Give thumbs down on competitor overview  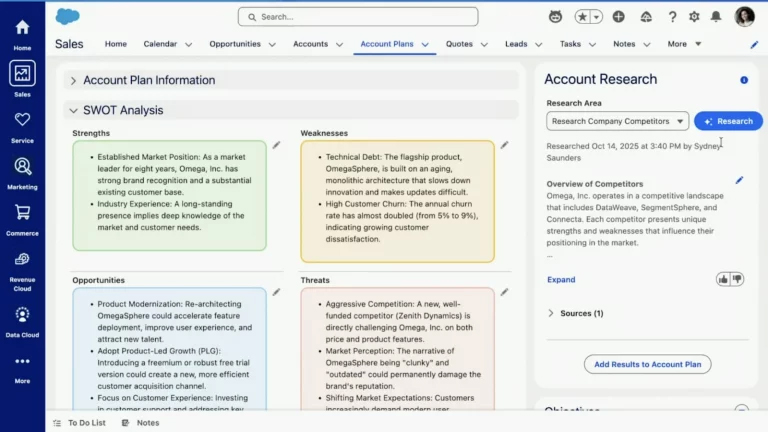[738, 279]
